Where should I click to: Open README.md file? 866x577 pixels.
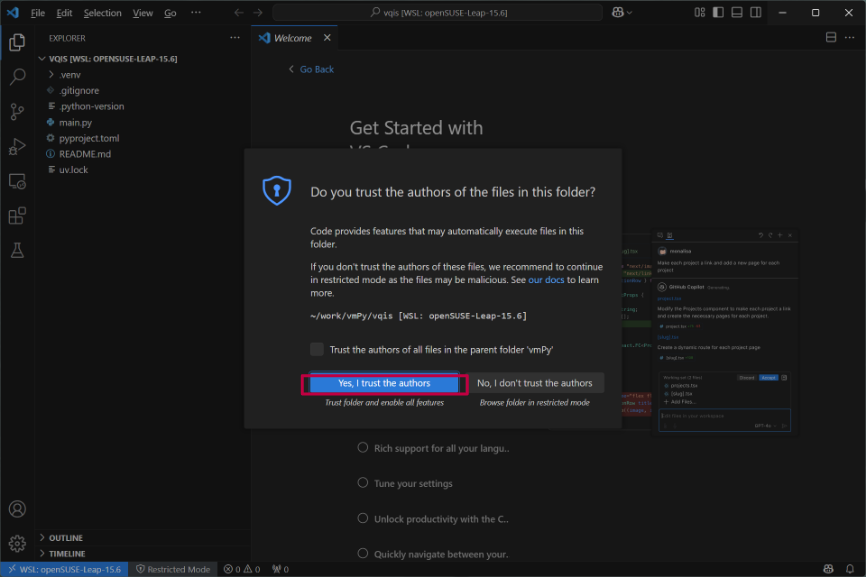[x=85, y=153]
